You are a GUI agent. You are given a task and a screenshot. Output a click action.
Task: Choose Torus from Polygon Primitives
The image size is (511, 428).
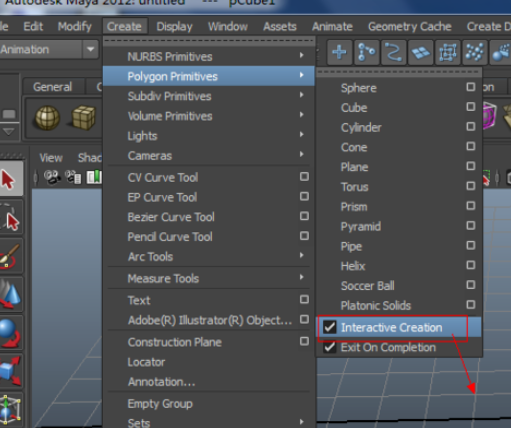click(x=354, y=187)
